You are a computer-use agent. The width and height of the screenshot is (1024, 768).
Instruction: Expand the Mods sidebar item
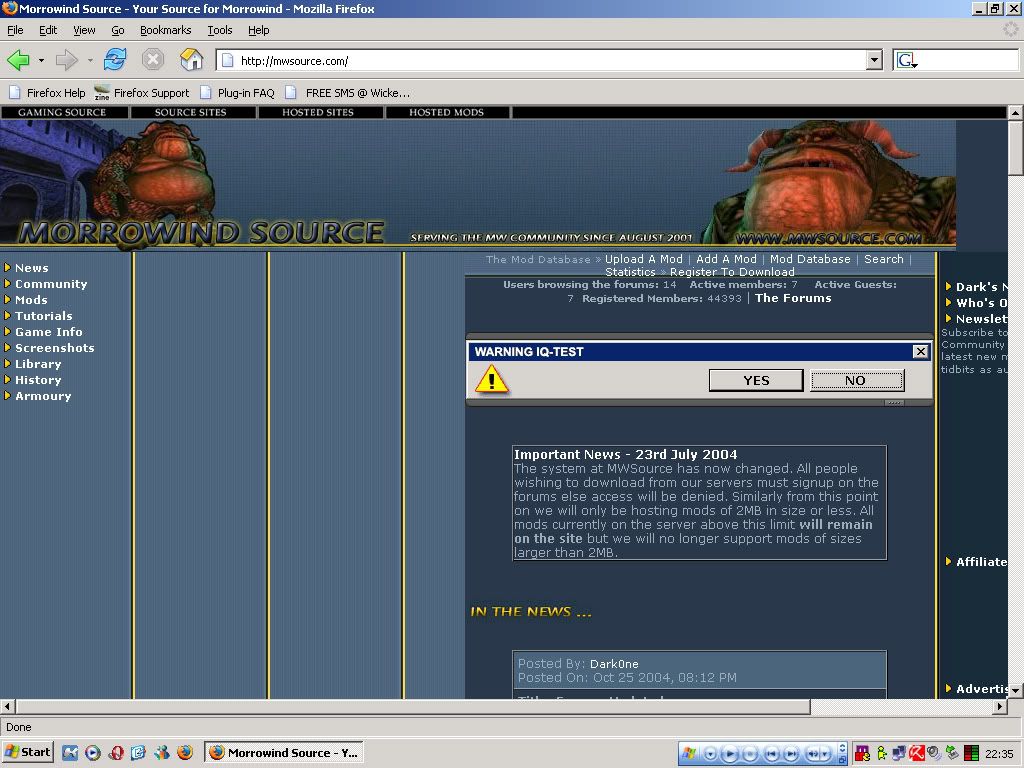26,300
